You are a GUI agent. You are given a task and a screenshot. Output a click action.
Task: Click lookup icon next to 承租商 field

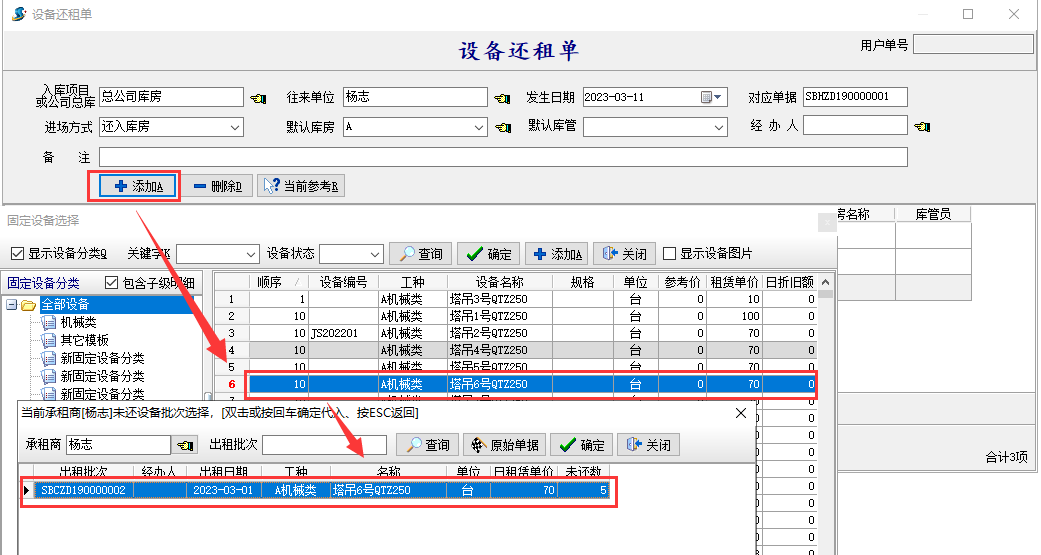(186, 445)
